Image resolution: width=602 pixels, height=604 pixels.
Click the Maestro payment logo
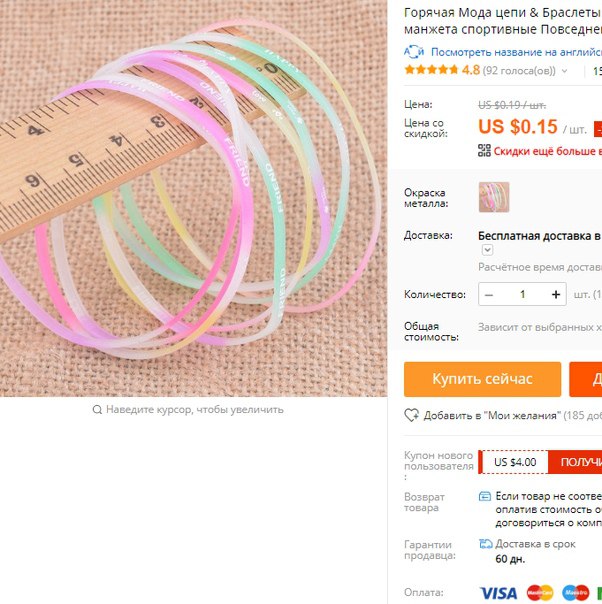(575, 593)
